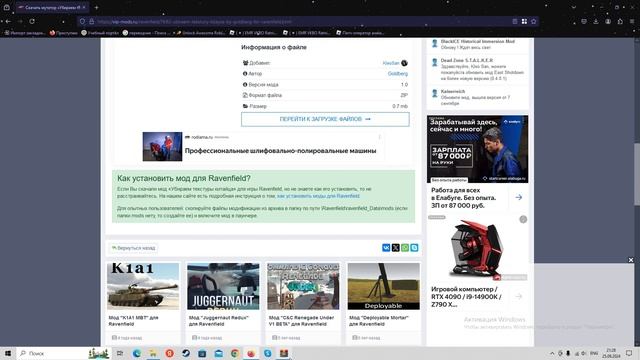This screenshot has height=360, width=640.
Task: Share the mod page via WhatsApp icon
Action: [405, 248]
